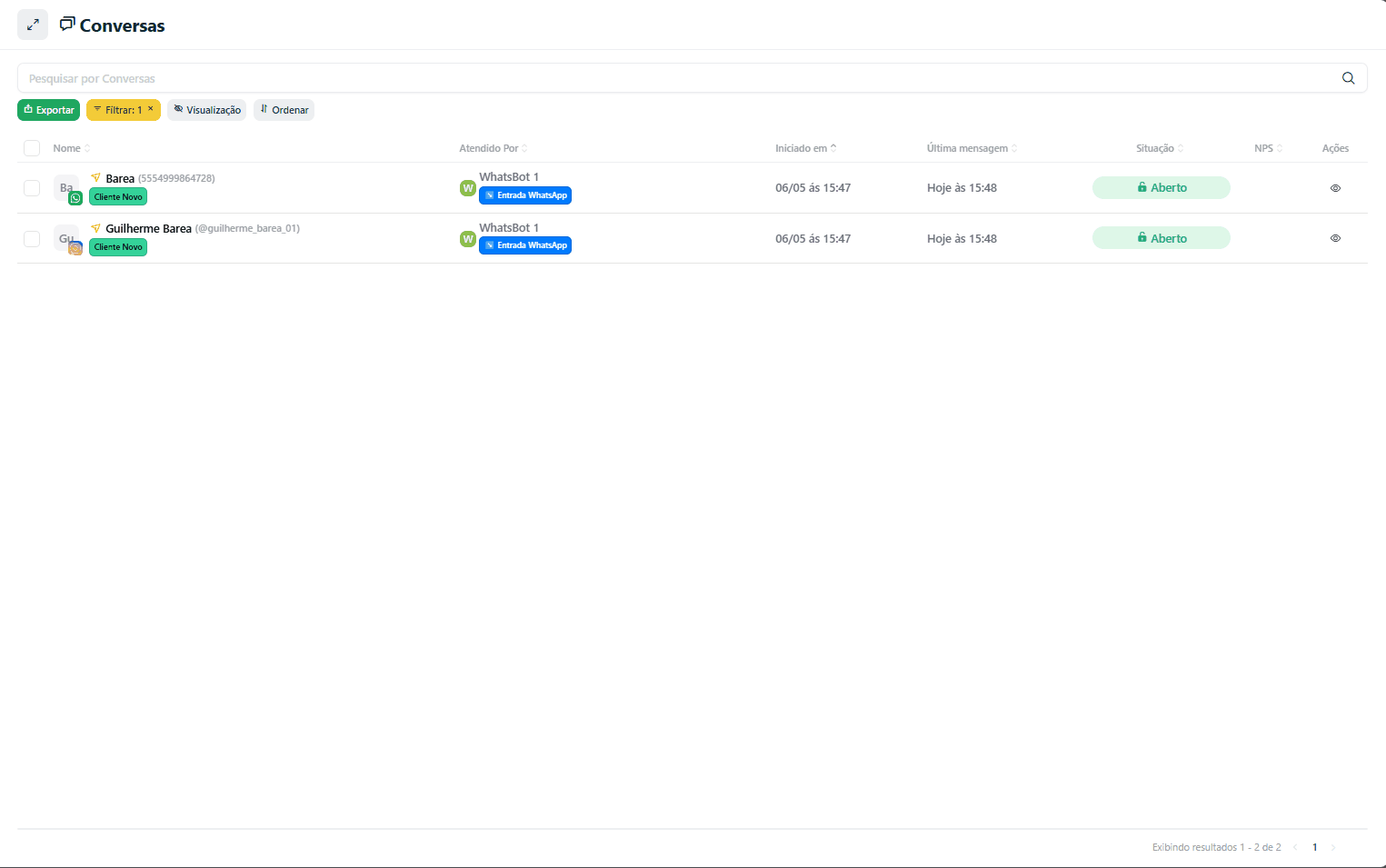This screenshot has height=868, width=1386.
Task: Go to the previous results page
Action: 1295,847
